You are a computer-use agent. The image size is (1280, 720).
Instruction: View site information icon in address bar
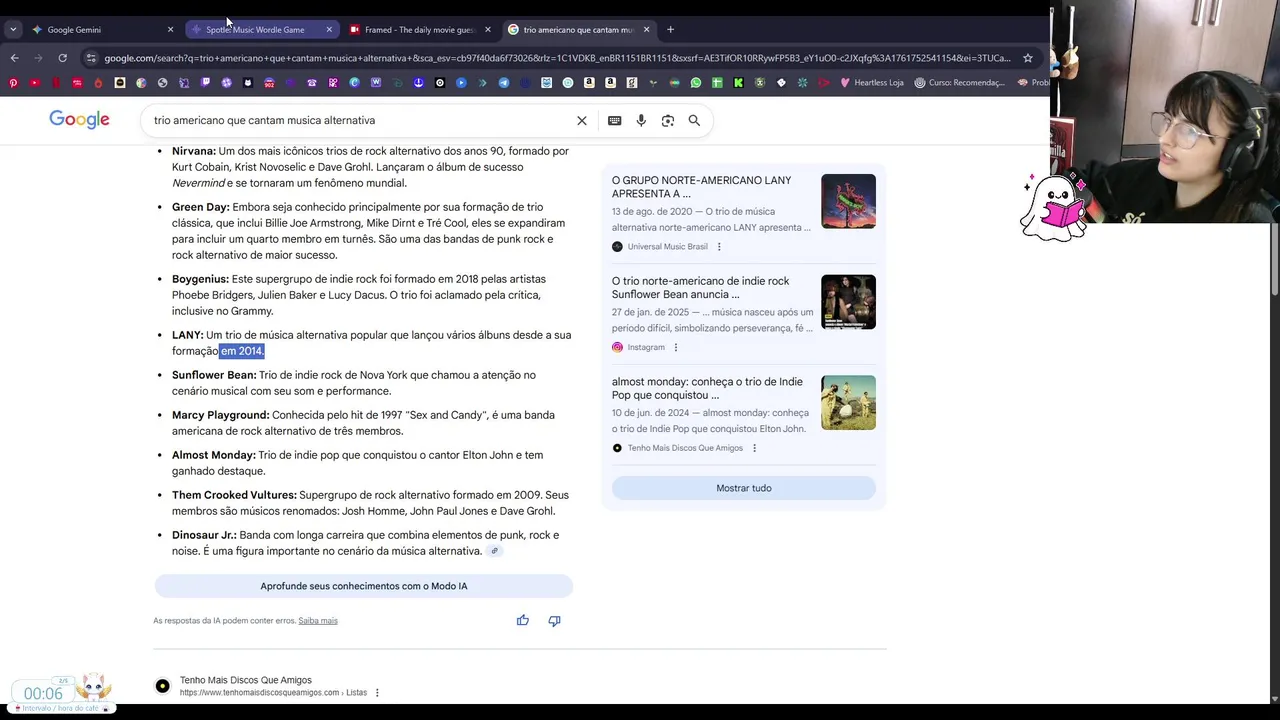pos(92,58)
